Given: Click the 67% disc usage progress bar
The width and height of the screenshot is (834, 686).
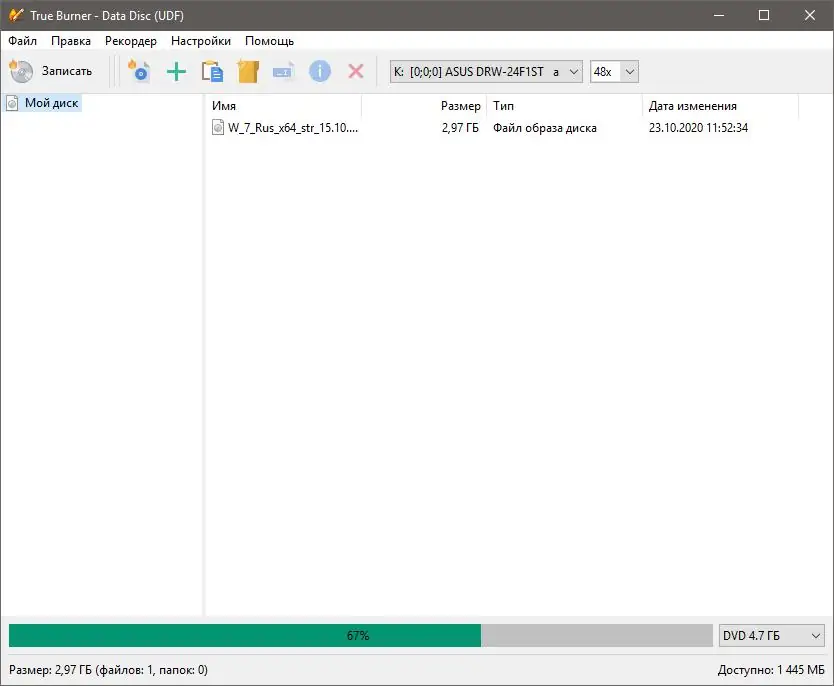Looking at the screenshot, I should (361, 635).
